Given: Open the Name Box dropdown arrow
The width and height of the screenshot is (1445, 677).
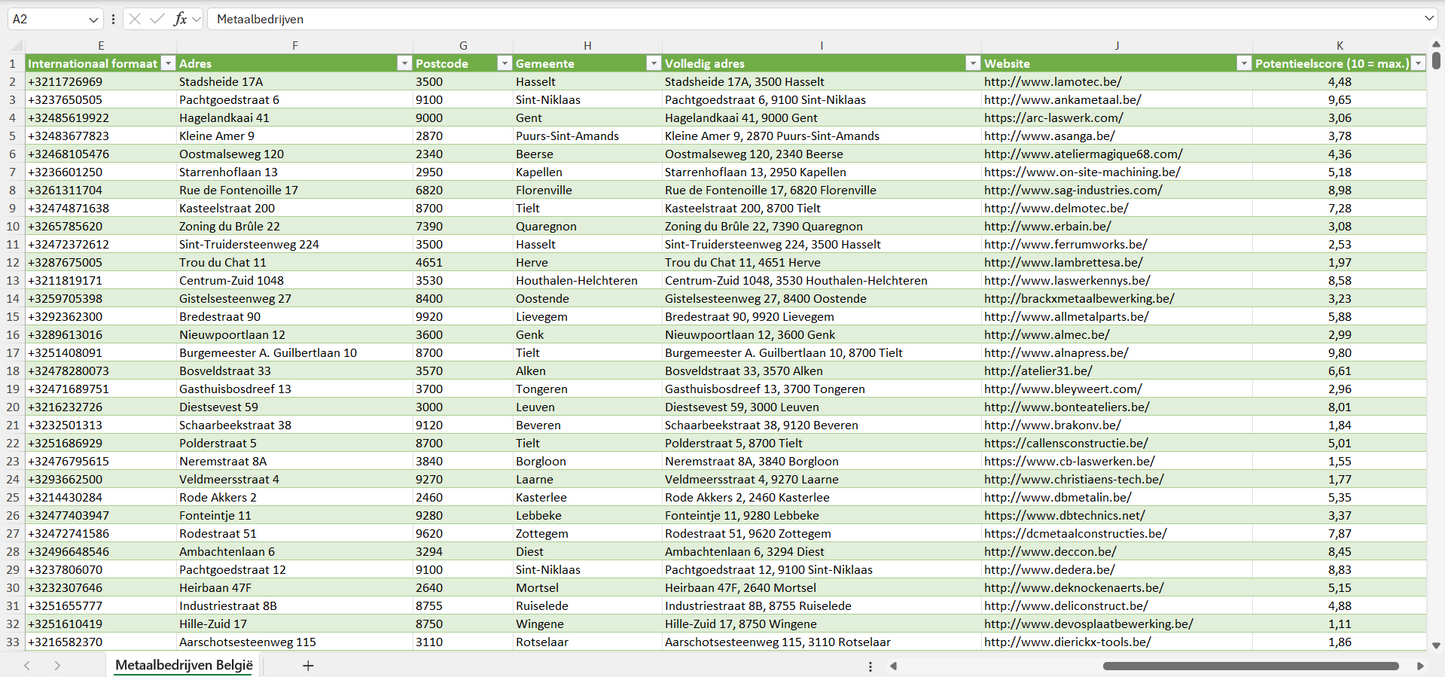Looking at the screenshot, I should point(93,19).
